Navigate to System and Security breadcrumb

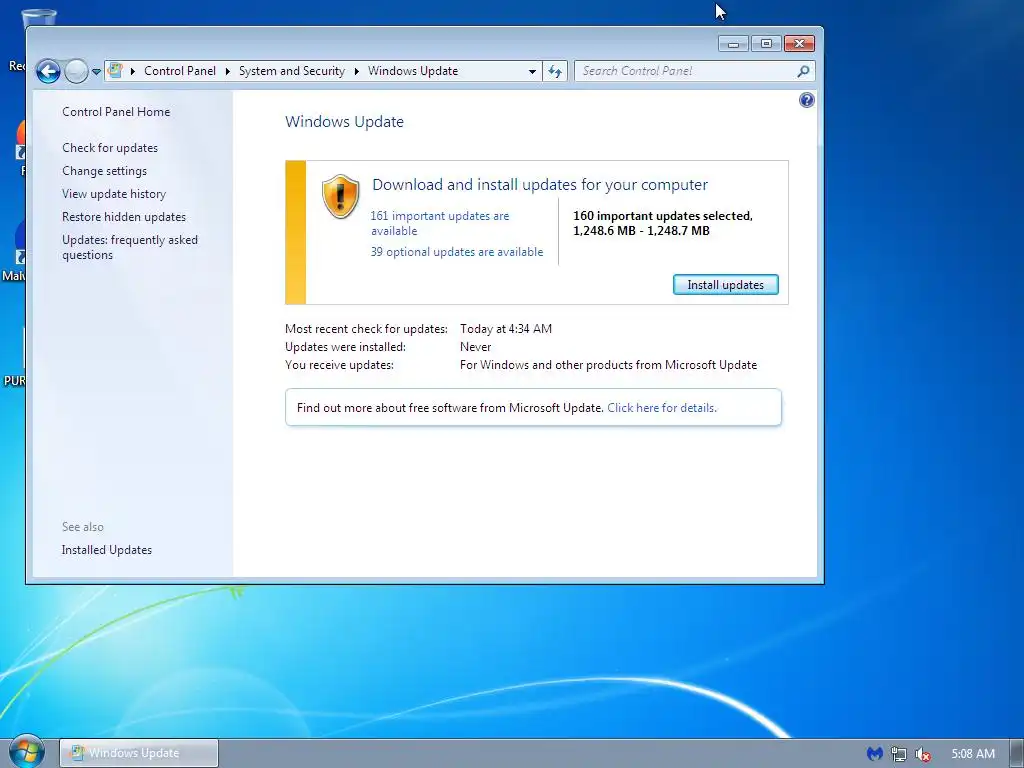tap(291, 71)
